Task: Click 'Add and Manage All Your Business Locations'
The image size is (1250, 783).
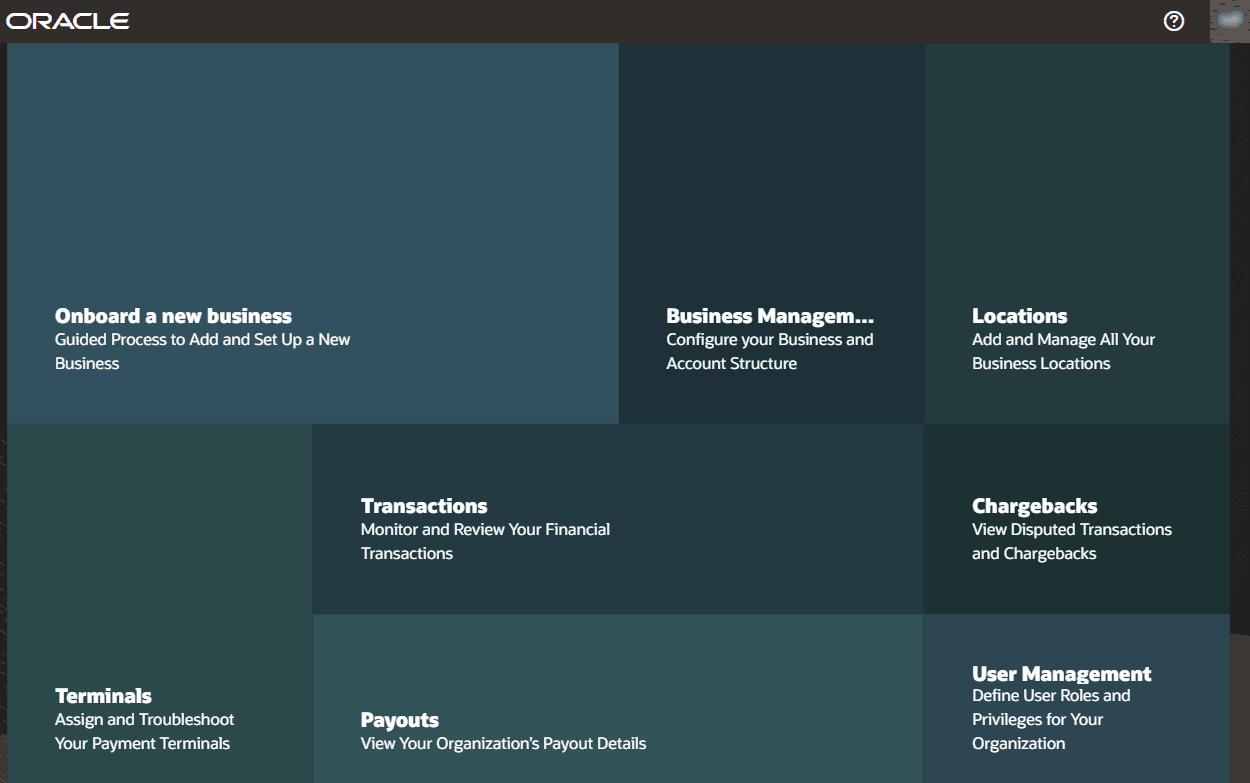Action: point(1063,351)
